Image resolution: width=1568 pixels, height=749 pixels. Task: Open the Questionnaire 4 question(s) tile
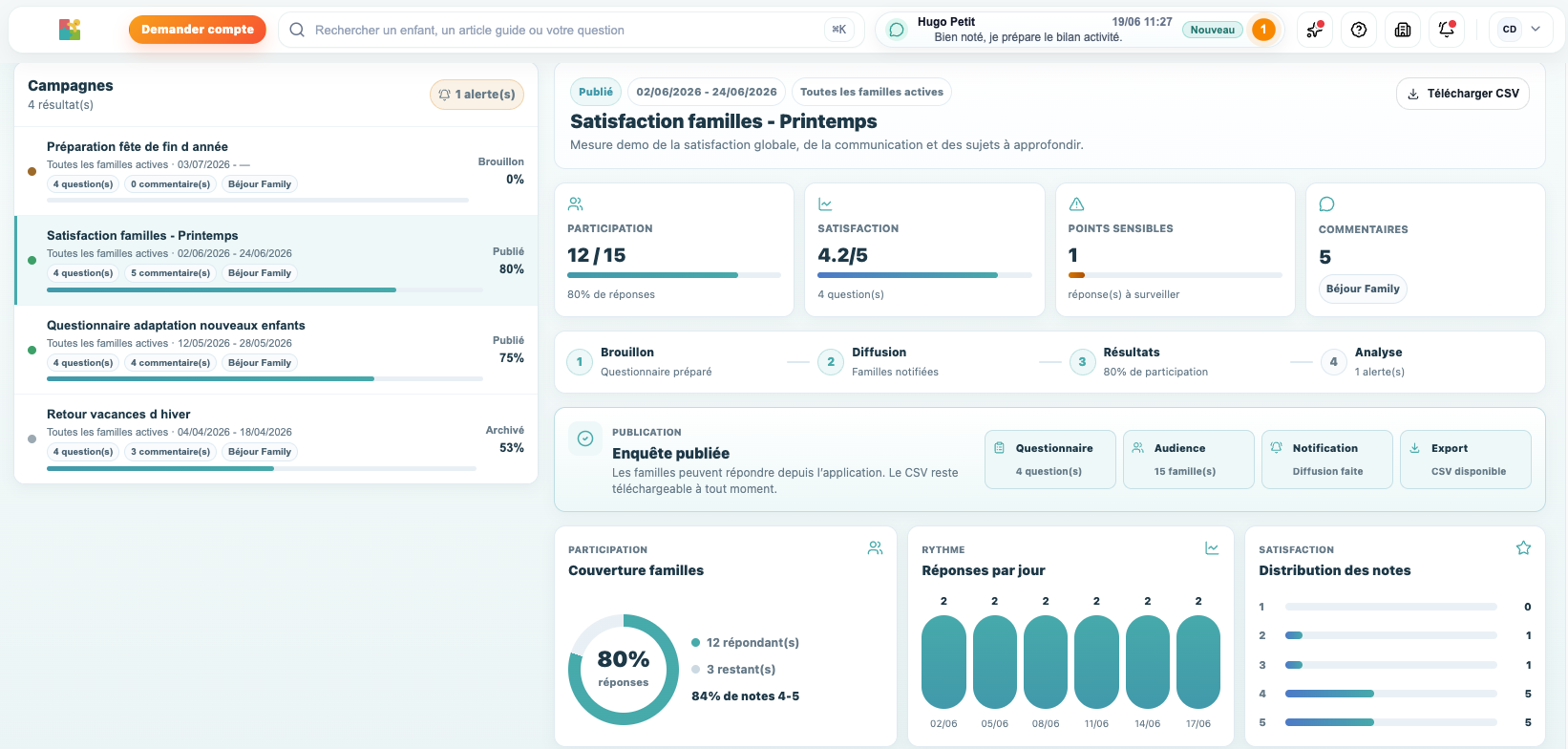pos(1050,460)
